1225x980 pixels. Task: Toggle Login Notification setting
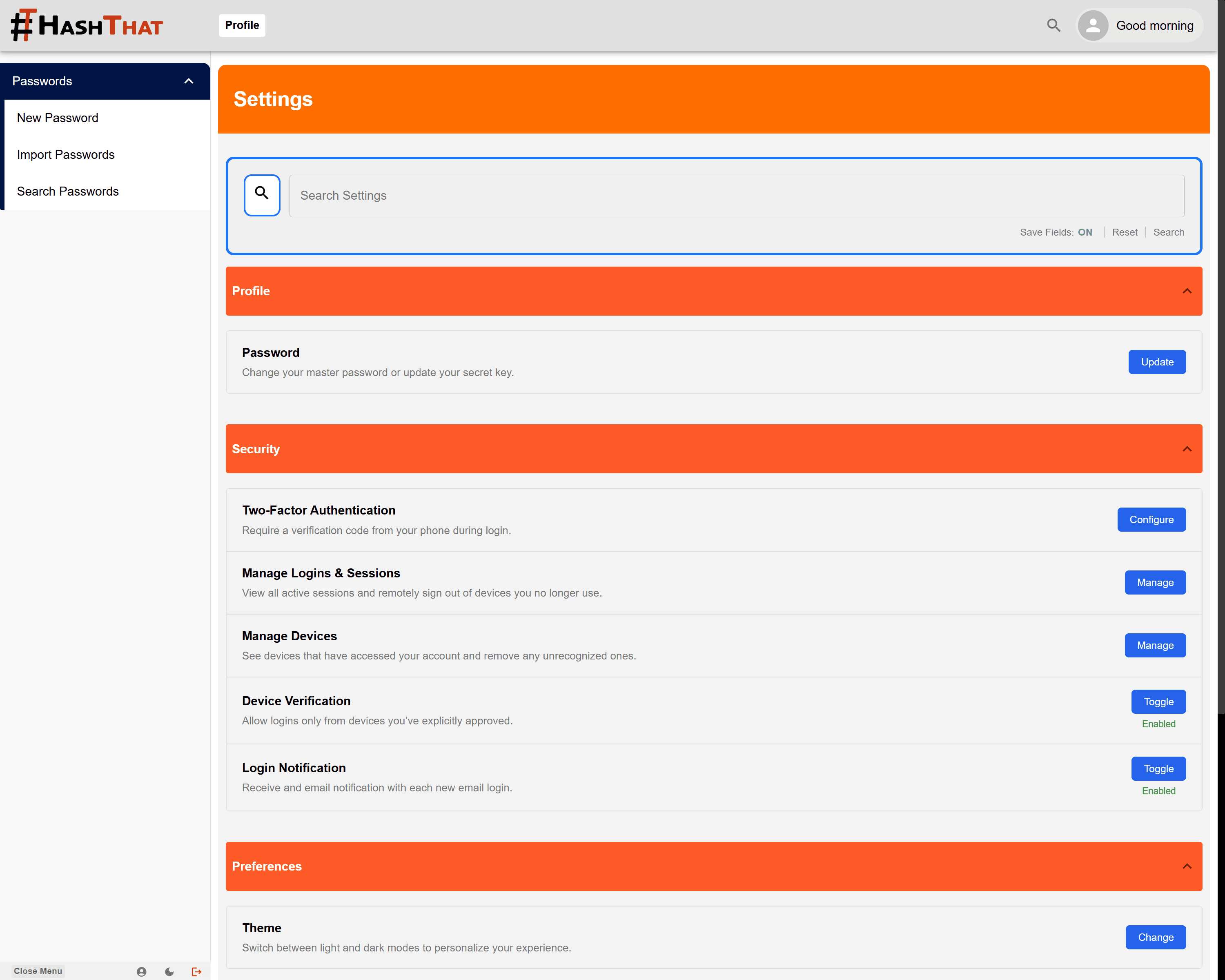click(x=1158, y=768)
